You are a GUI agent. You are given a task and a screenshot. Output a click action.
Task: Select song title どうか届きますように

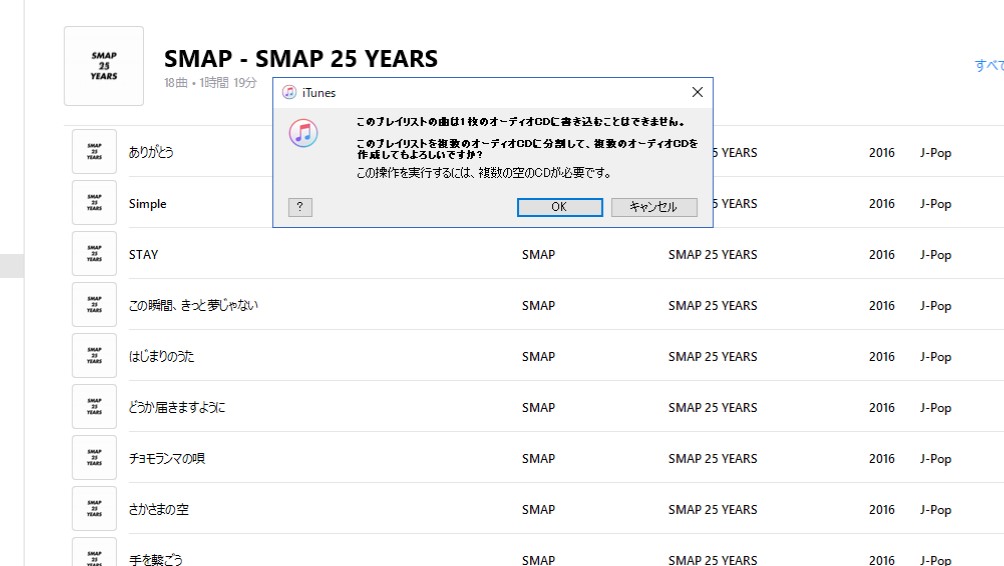pos(177,408)
